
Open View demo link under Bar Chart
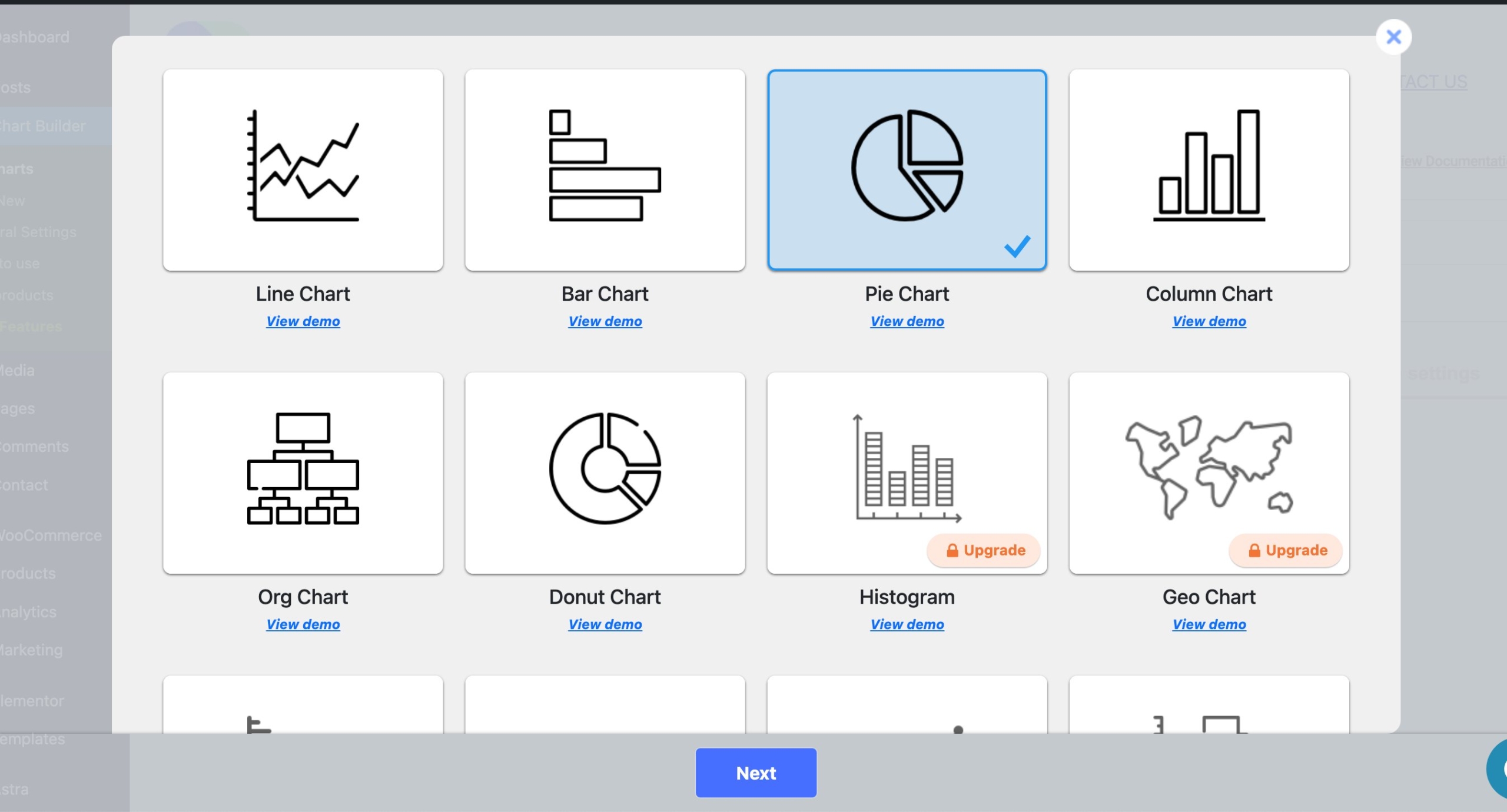coord(605,321)
